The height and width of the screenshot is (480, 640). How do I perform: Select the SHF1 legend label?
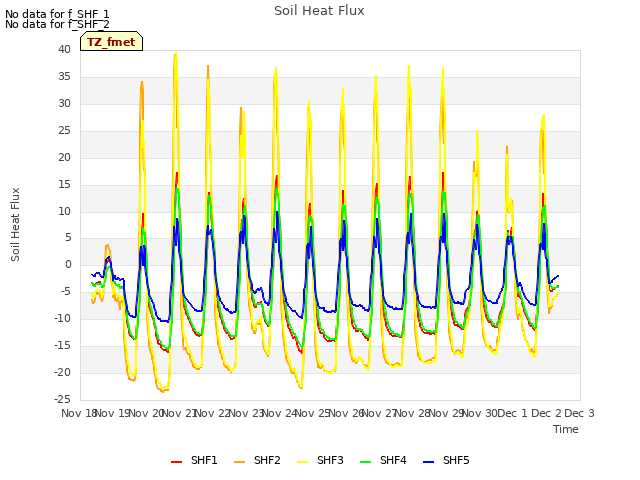click(x=204, y=460)
